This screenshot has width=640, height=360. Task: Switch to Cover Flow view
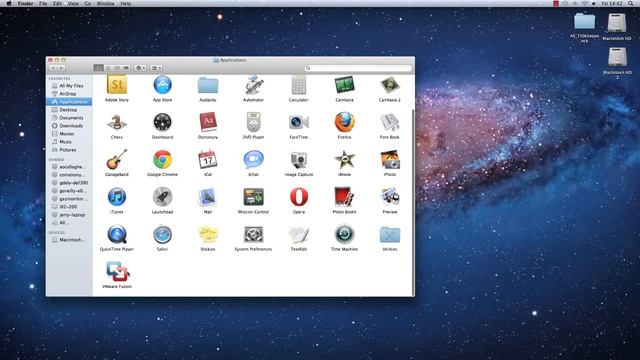tap(126, 68)
